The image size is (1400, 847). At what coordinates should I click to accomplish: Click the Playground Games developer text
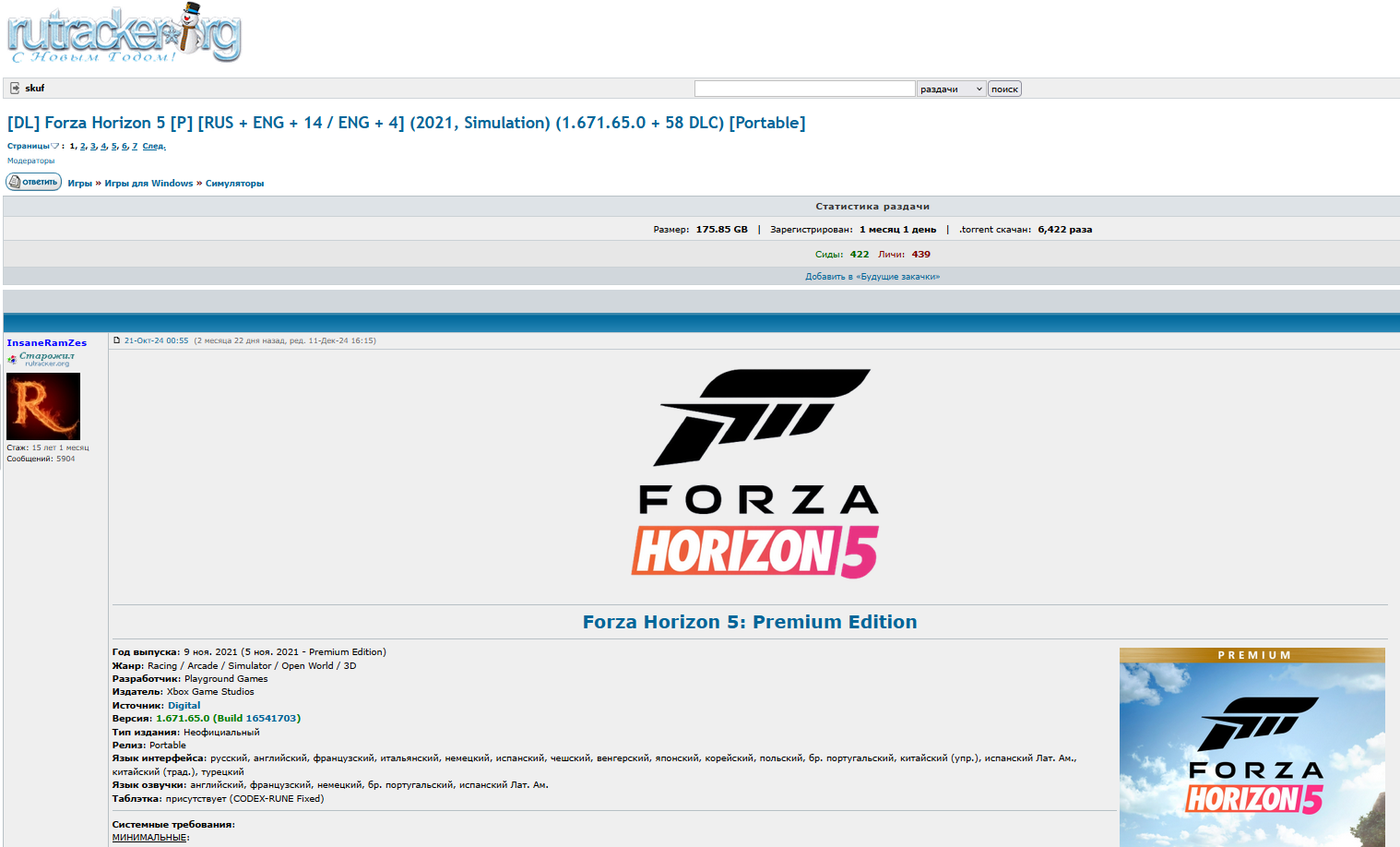coord(226,679)
